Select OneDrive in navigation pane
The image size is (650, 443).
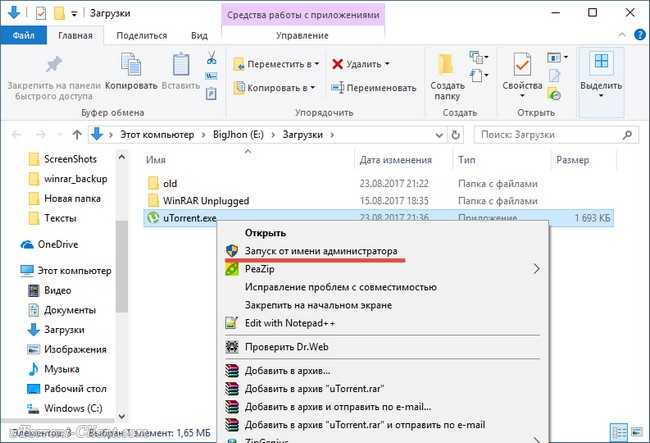tap(58, 244)
